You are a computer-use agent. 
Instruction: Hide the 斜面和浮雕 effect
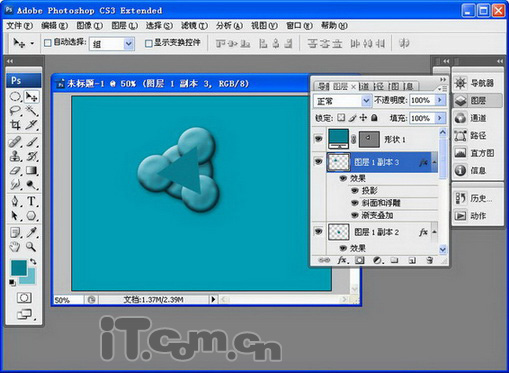[x=355, y=203]
